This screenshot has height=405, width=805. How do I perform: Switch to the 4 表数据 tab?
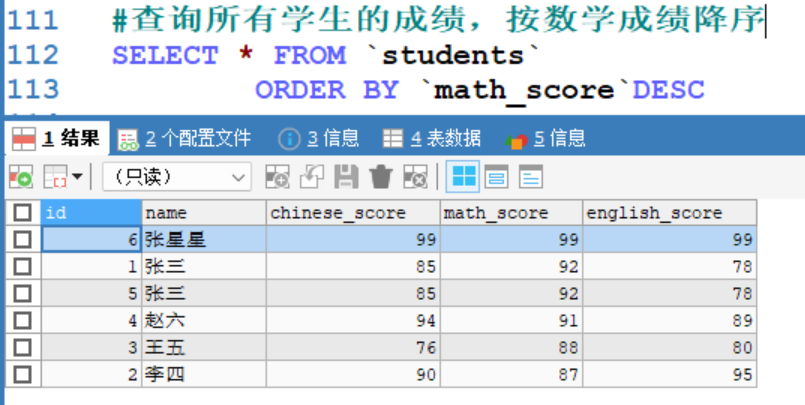pos(432,139)
